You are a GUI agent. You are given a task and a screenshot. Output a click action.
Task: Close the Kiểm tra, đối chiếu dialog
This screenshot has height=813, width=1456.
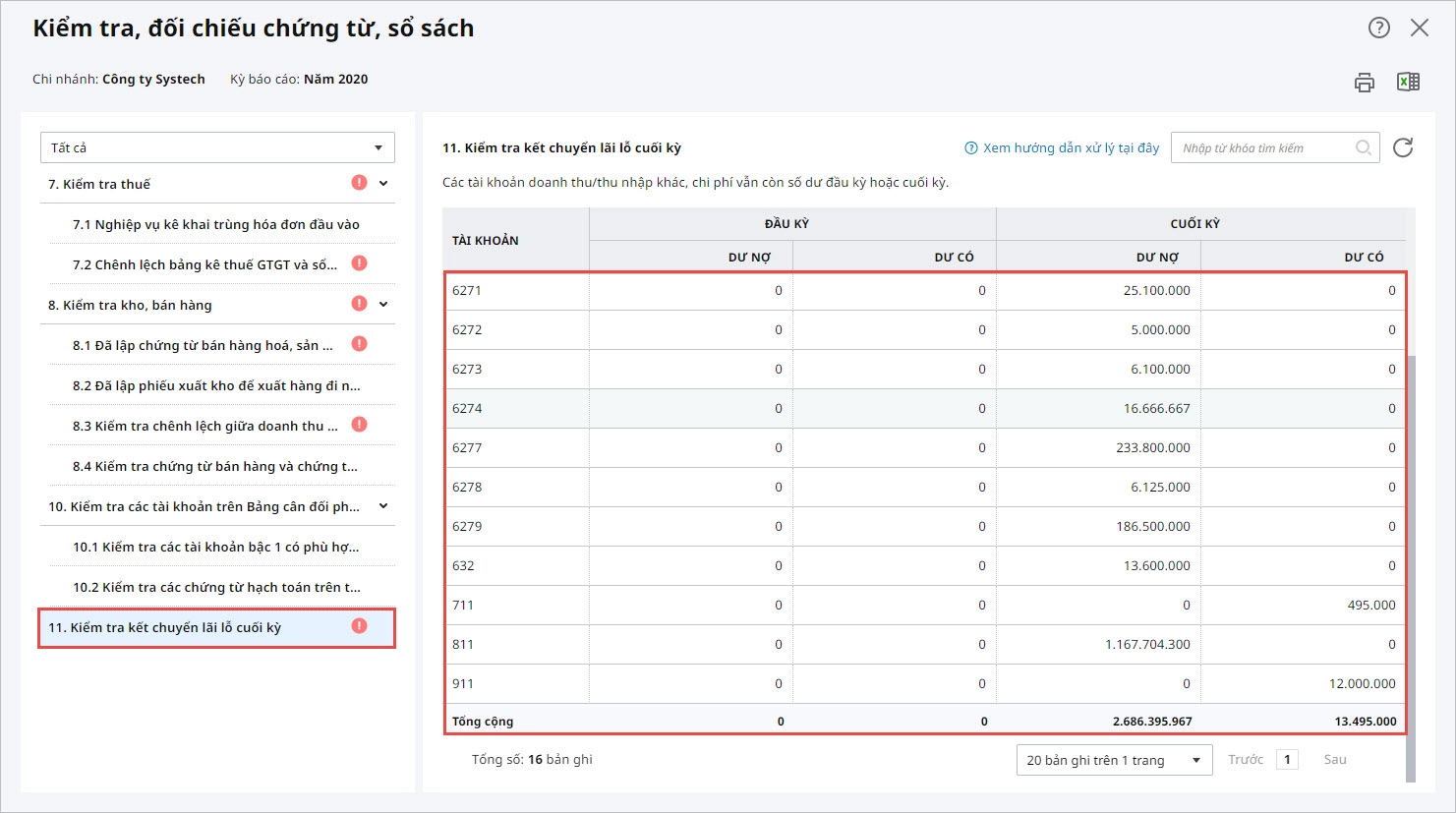click(x=1420, y=28)
